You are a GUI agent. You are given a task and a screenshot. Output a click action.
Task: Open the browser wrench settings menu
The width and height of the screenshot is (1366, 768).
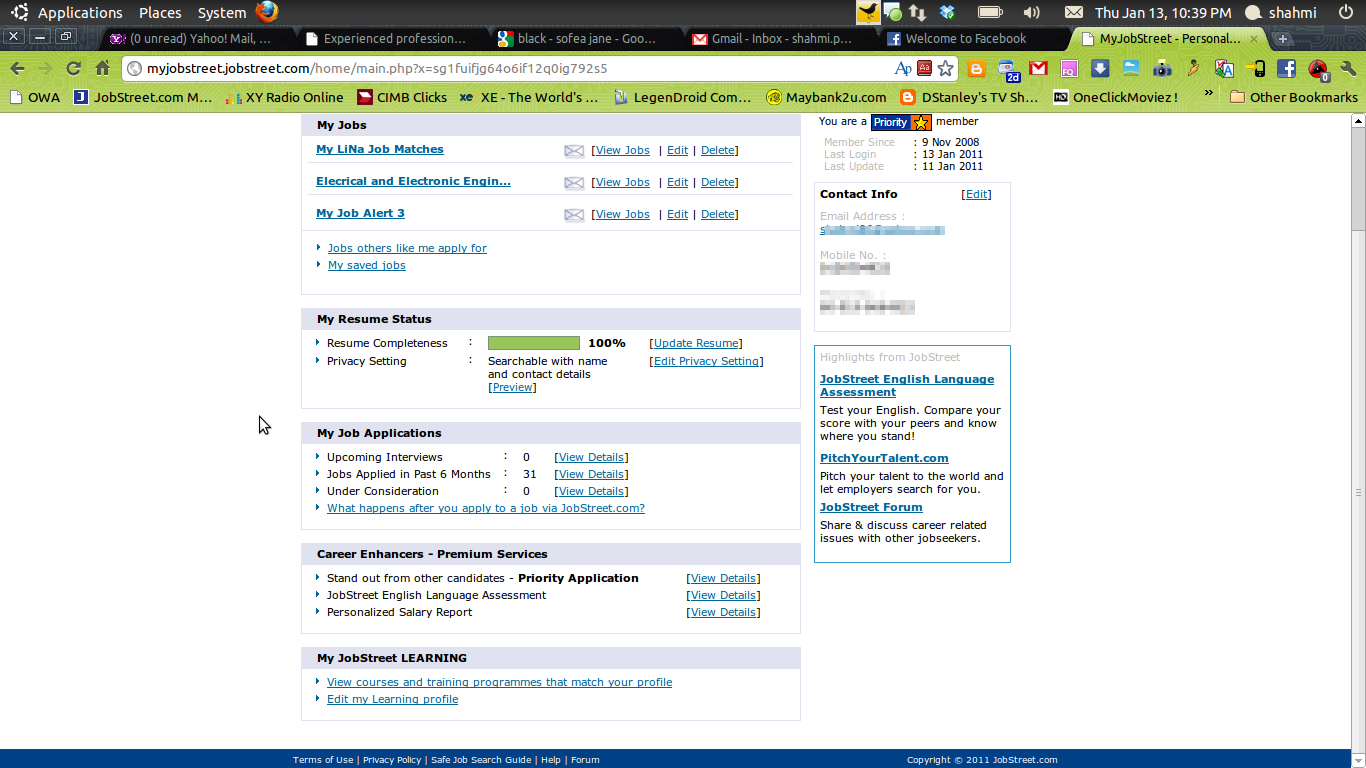(1347, 69)
